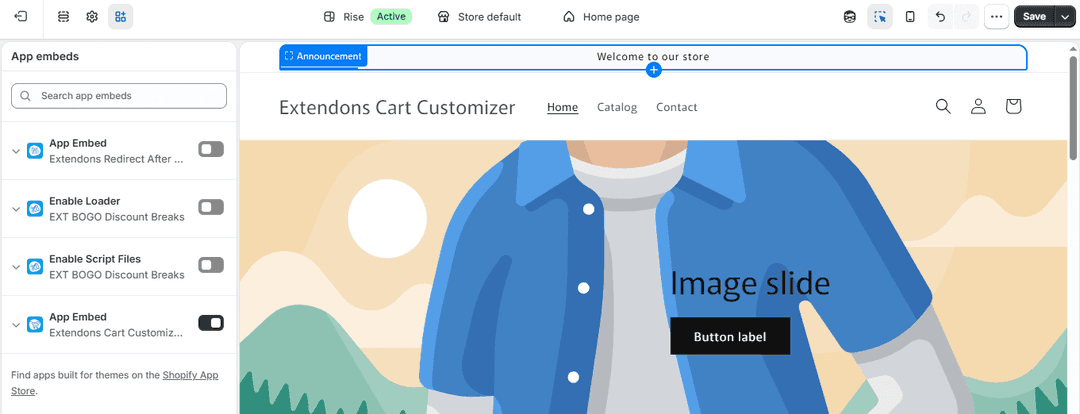Click the Save button
1080x414 pixels.
[1034, 17]
